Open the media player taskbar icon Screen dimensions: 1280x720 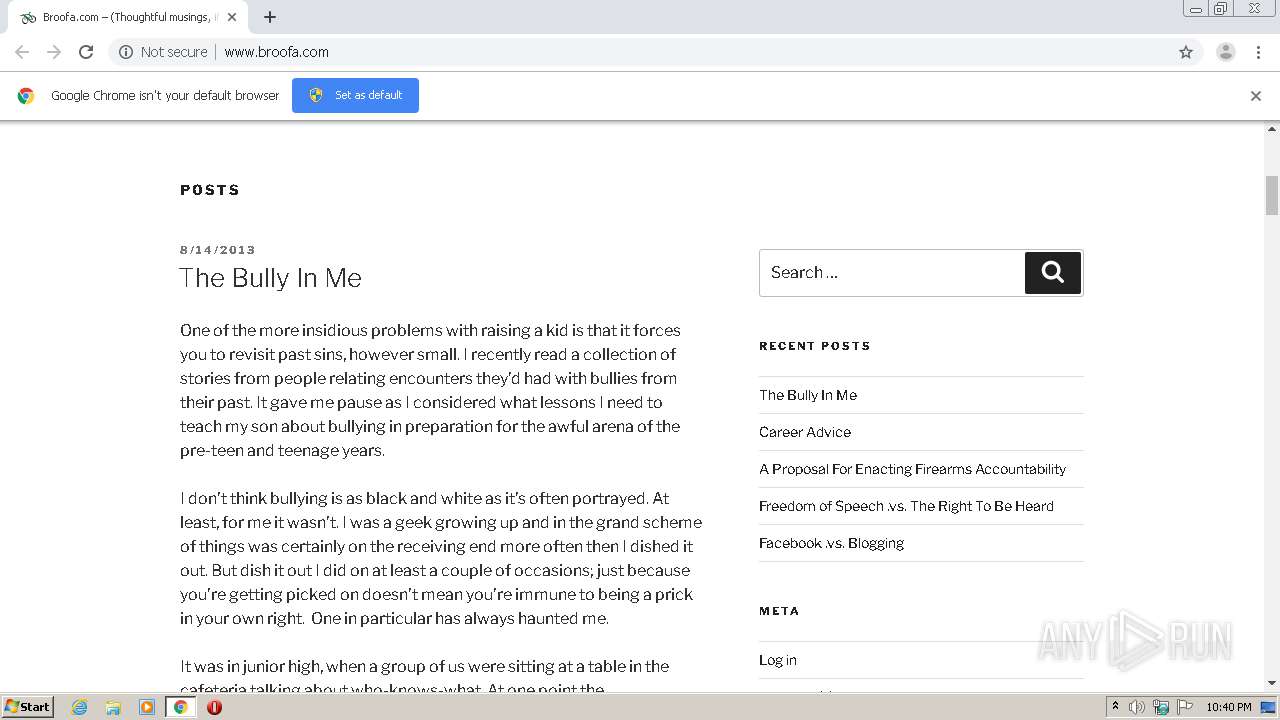[x=147, y=707]
